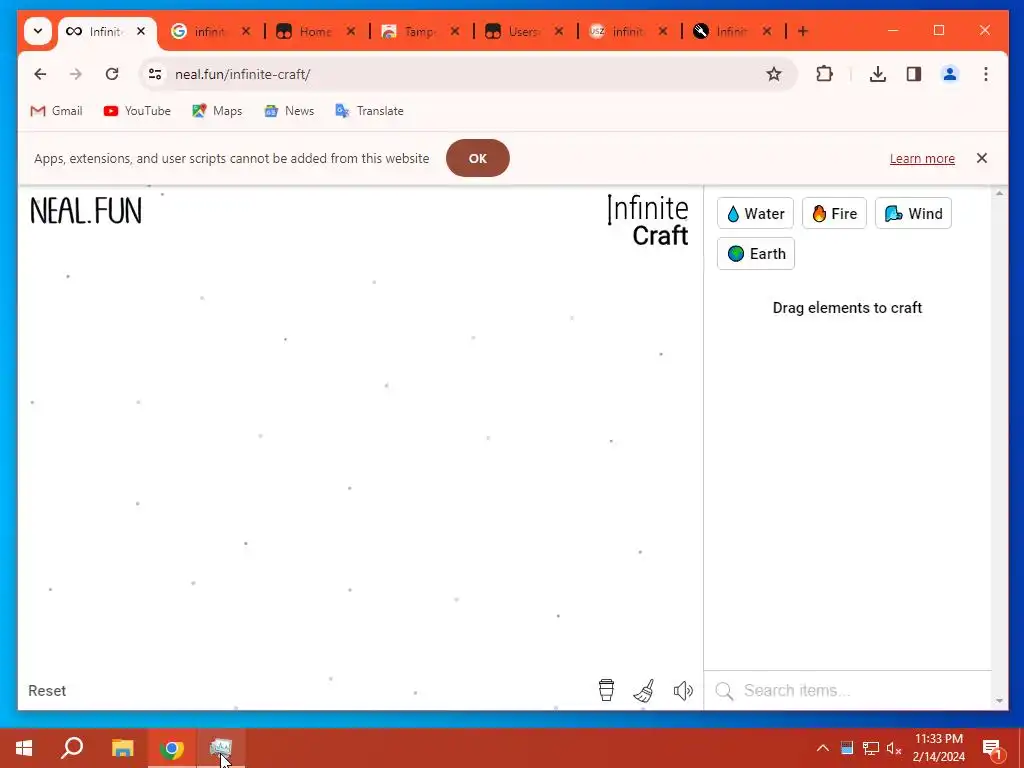Click sidebar scrollbar down arrow
This screenshot has height=768, width=1024.
point(999,701)
